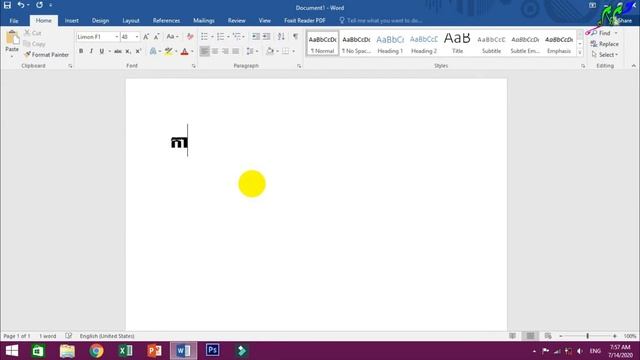Apply paragraph shading

pyautogui.click(x=270, y=51)
